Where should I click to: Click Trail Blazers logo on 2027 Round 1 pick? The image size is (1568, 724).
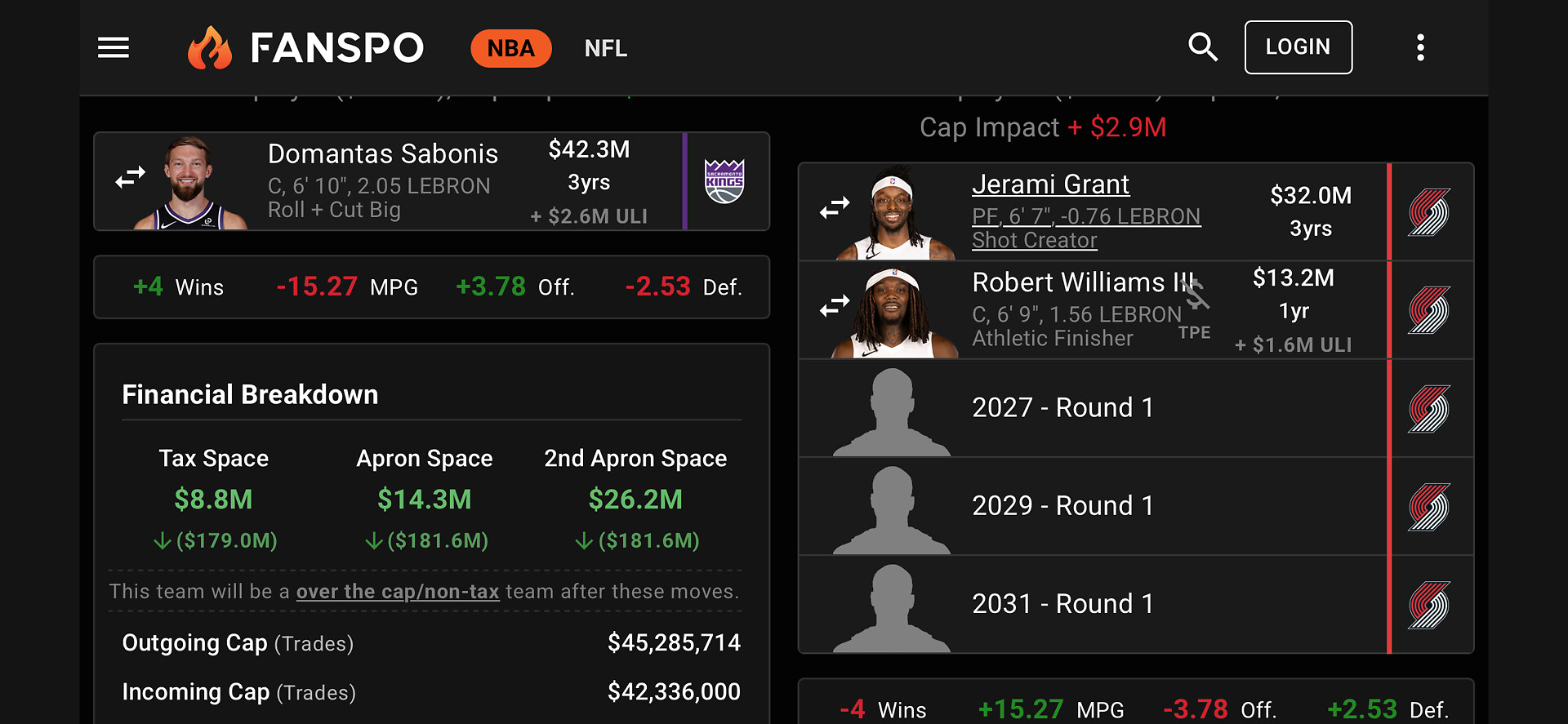pyautogui.click(x=1429, y=408)
